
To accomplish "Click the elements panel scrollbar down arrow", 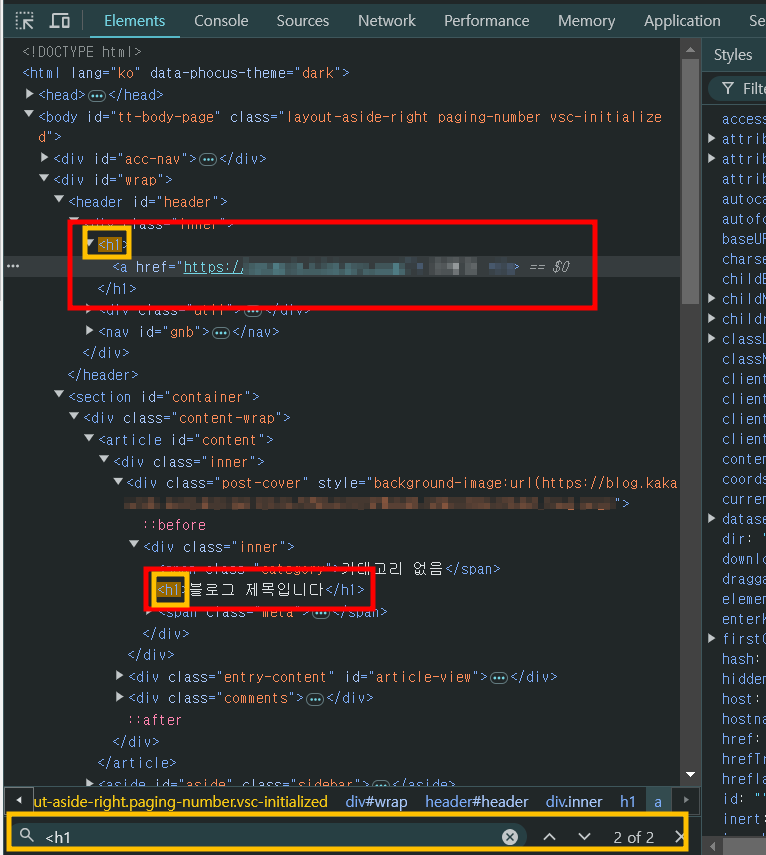I will coord(691,774).
